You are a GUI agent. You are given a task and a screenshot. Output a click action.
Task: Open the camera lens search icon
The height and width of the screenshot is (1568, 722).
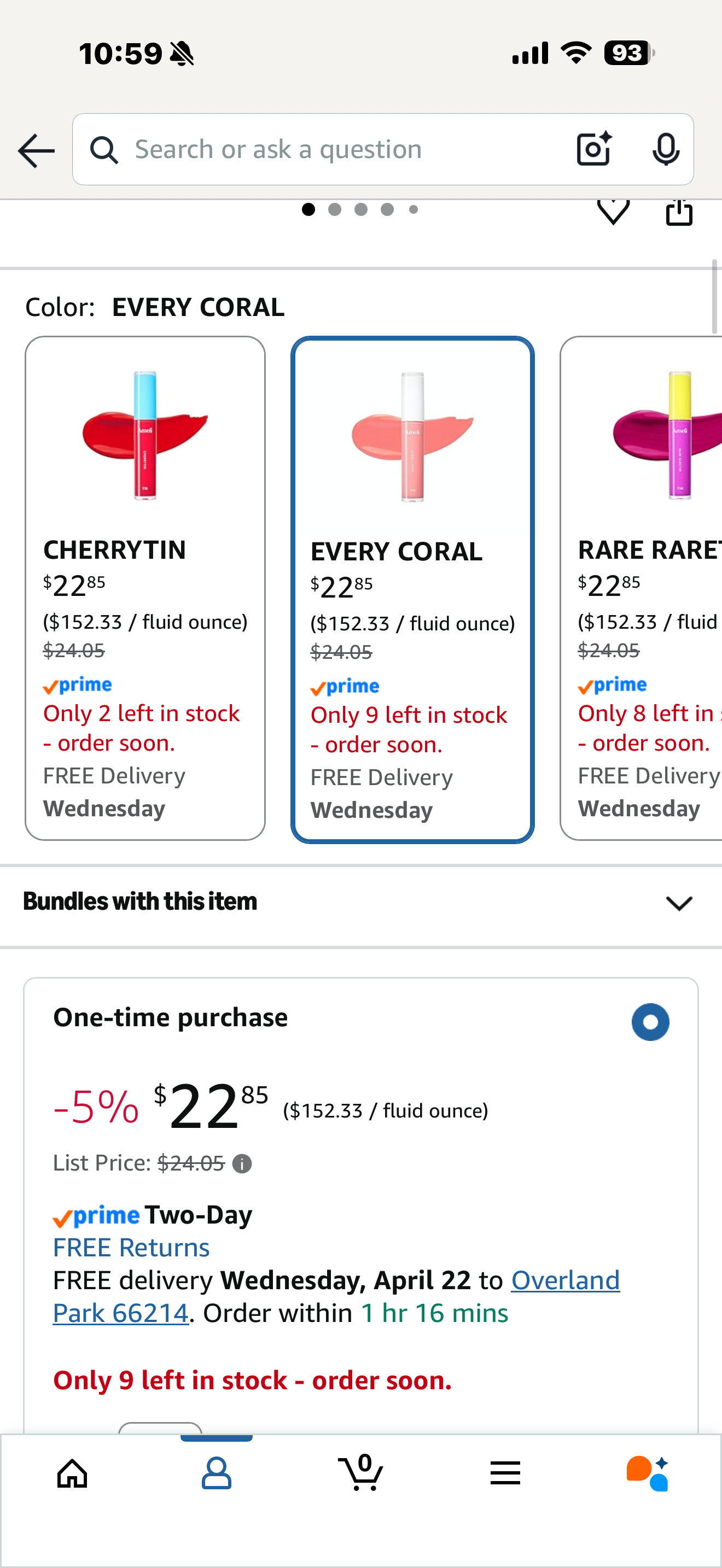(593, 149)
